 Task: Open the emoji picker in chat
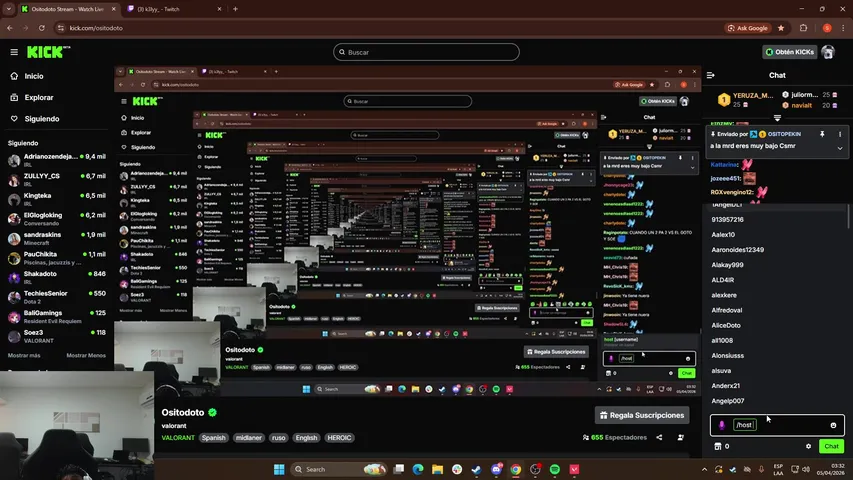(833, 425)
